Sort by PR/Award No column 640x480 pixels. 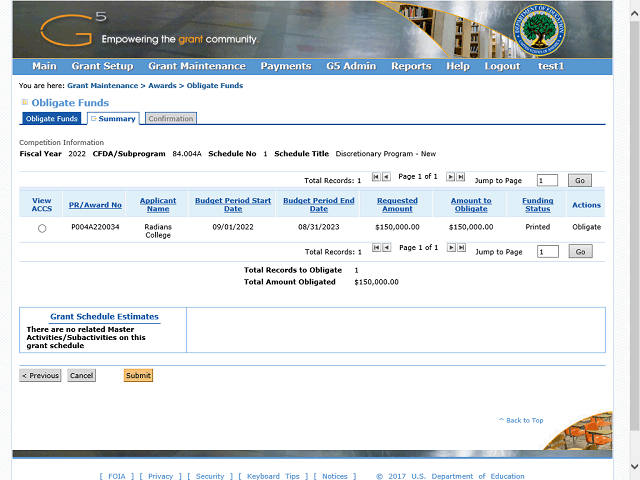[95, 205]
